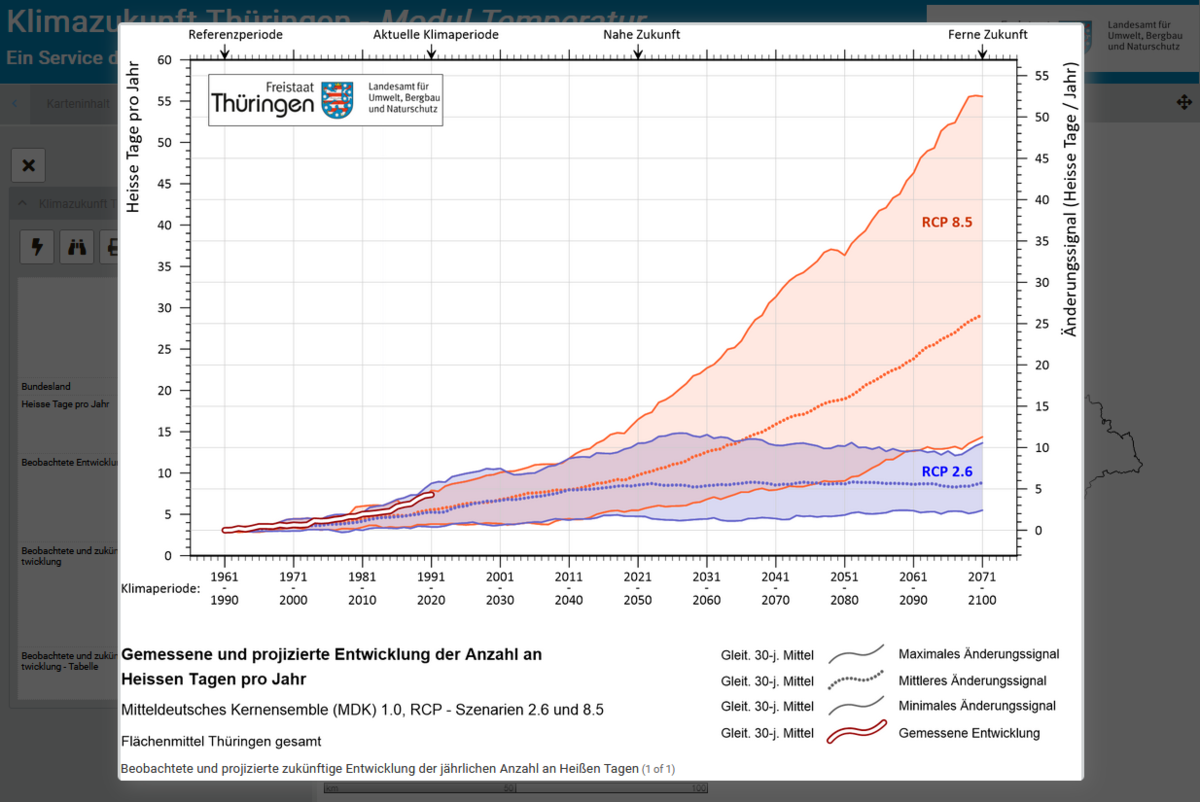Click the image counter (1 of 1)
This screenshot has height=802, width=1200.
point(658,769)
